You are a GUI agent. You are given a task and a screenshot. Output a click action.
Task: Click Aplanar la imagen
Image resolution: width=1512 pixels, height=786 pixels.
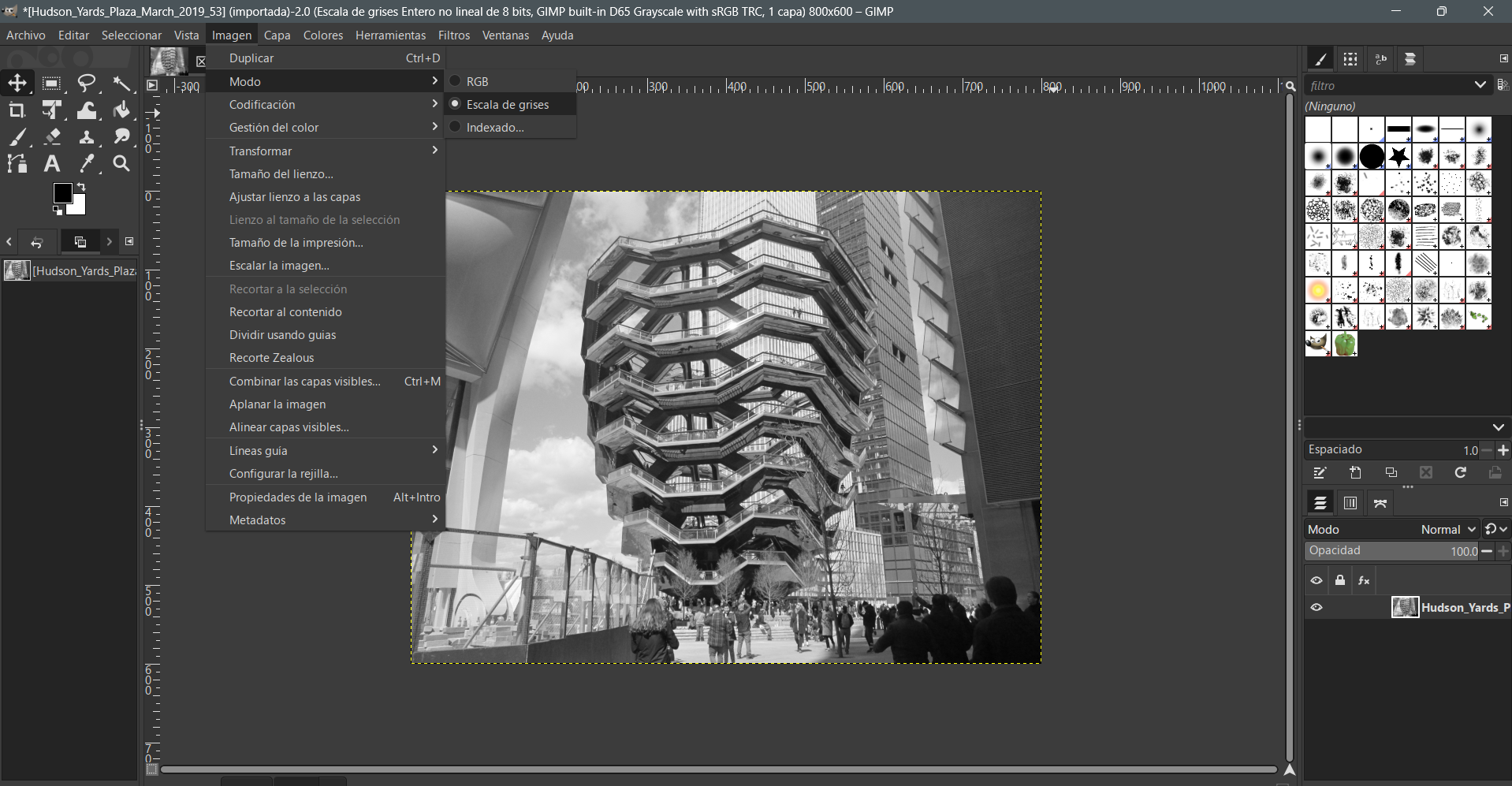(277, 404)
